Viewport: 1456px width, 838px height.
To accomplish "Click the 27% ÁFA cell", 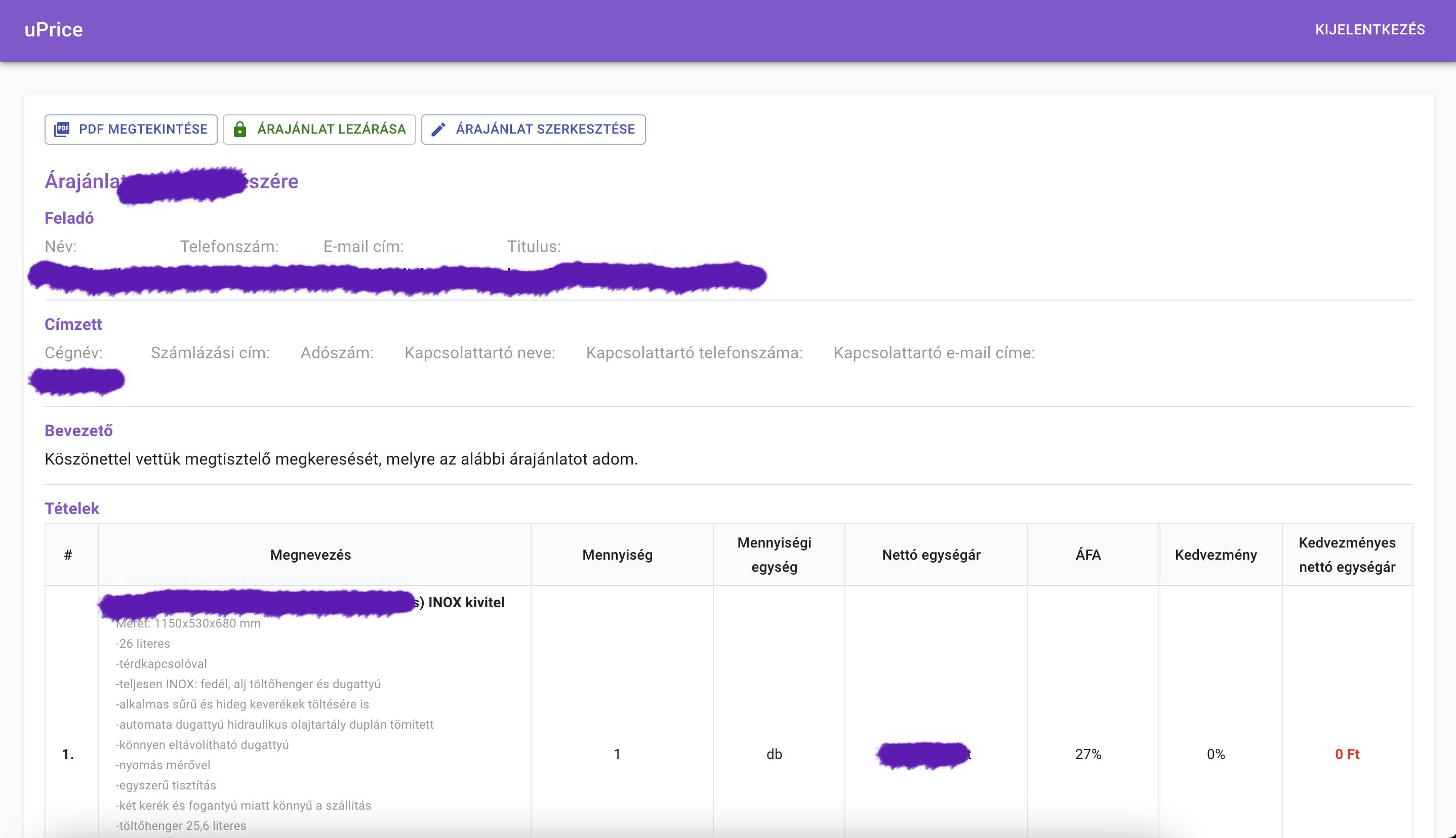I will point(1088,754).
